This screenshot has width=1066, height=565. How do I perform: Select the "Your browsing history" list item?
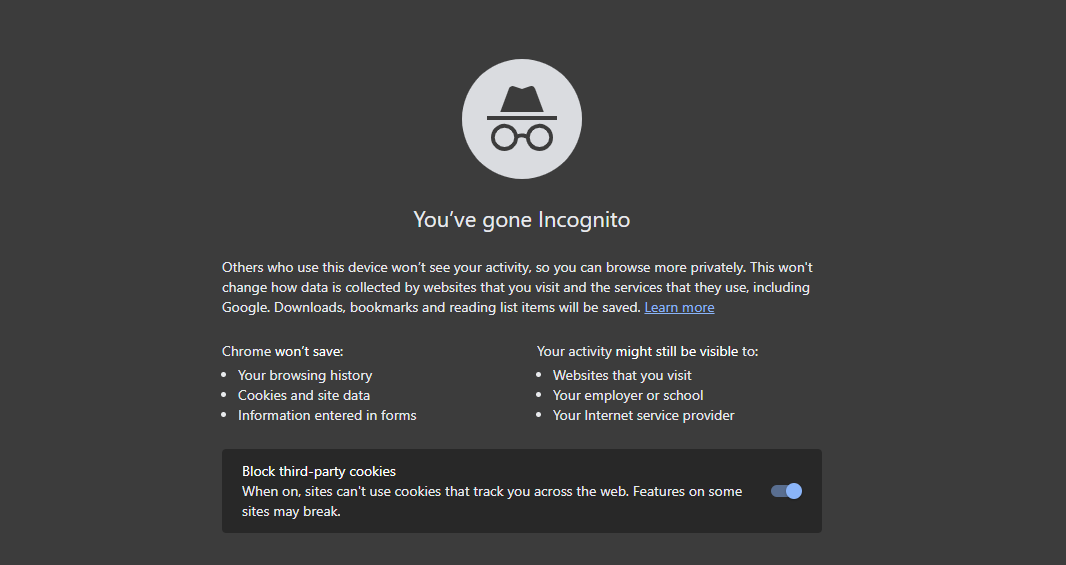pos(305,375)
